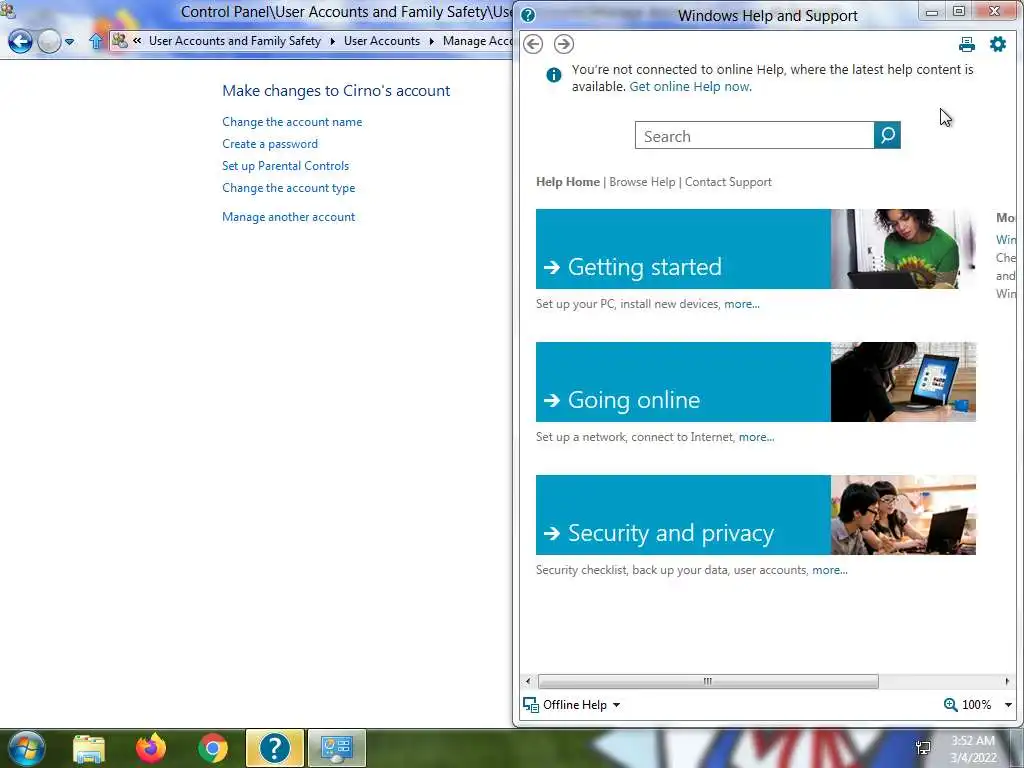Click the Security and privacy photo thumbnail
Viewport: 1024px width, 768px height.
(x=903, y=515)
